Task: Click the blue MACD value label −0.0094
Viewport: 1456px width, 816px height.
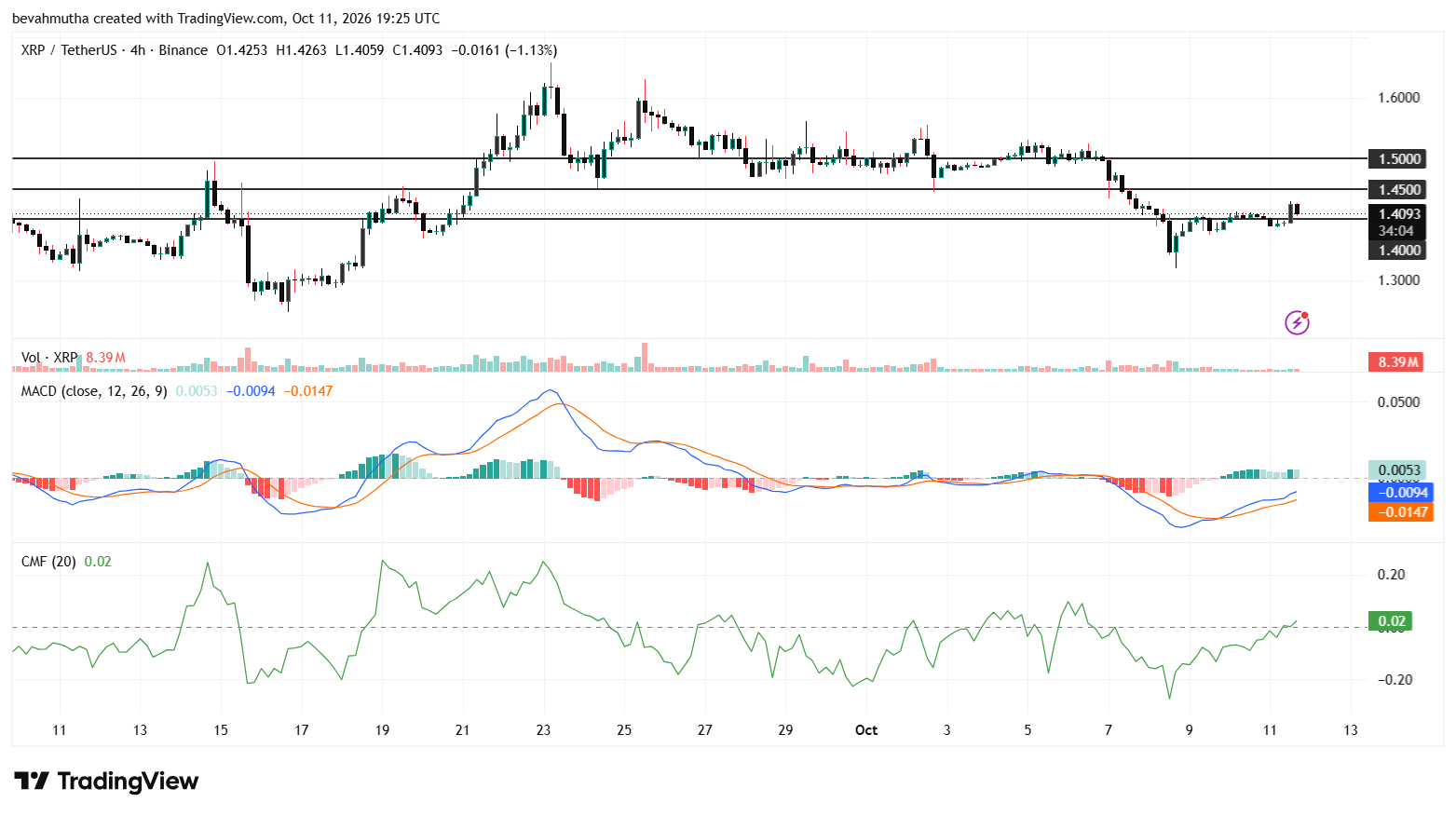Action: pos(1399,492)
